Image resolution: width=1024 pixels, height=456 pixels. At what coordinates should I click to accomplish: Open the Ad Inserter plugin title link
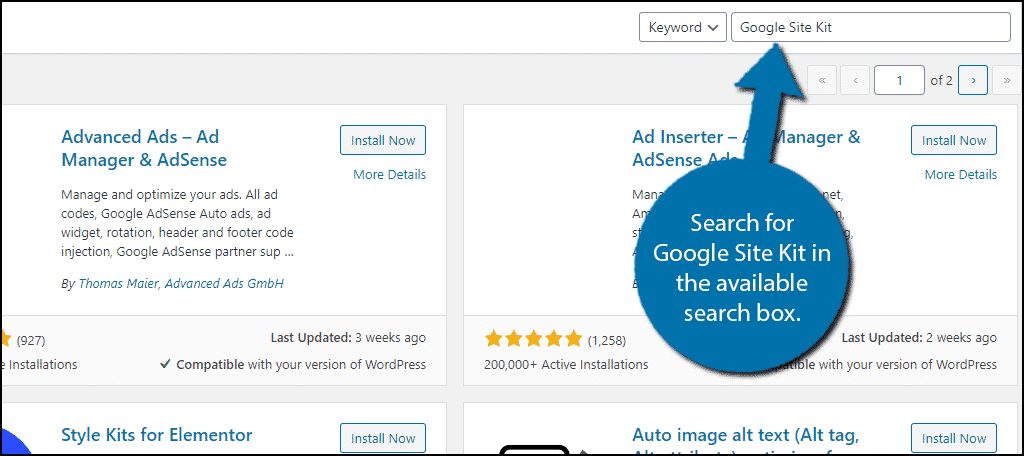[746, 148]
